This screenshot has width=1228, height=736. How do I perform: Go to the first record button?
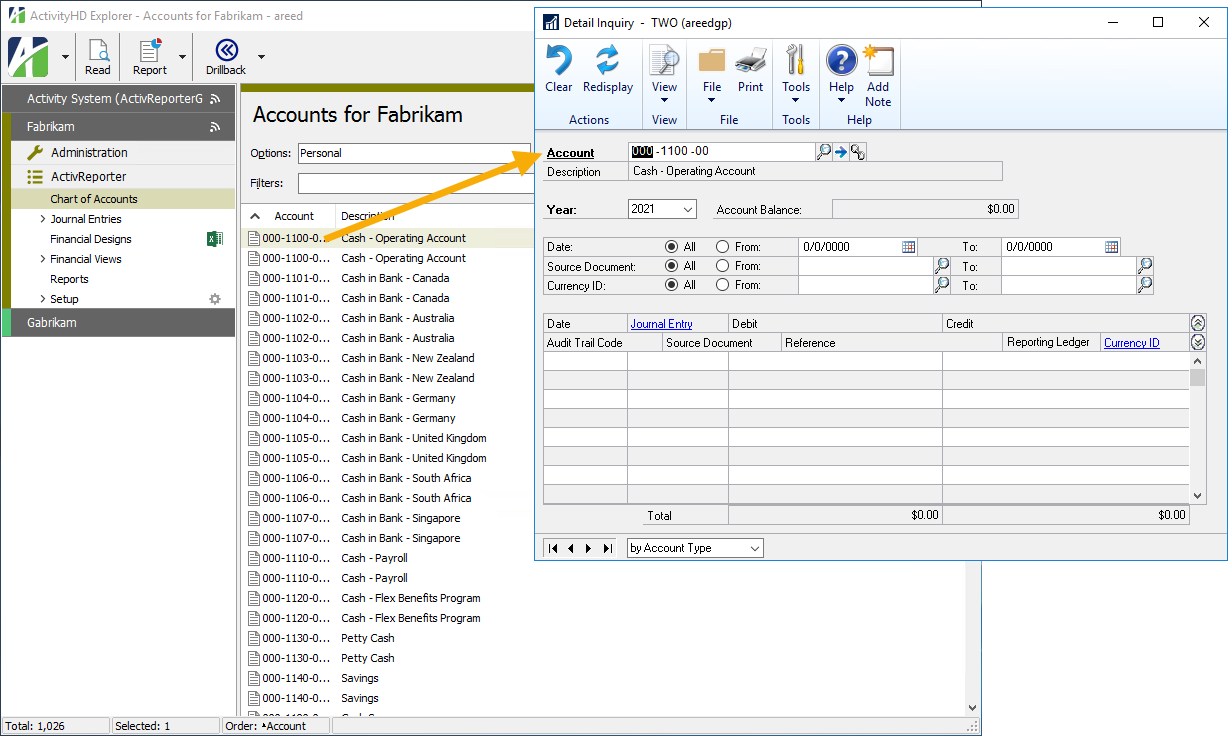click(x=552, y=548)
